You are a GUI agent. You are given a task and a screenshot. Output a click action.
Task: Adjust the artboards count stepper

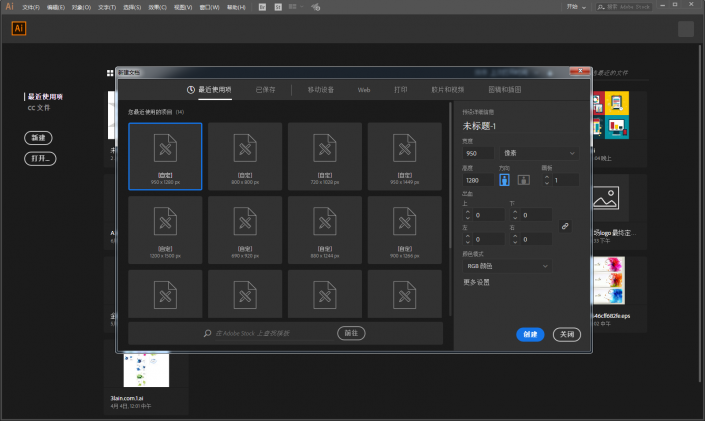click(x=547, y=180)
